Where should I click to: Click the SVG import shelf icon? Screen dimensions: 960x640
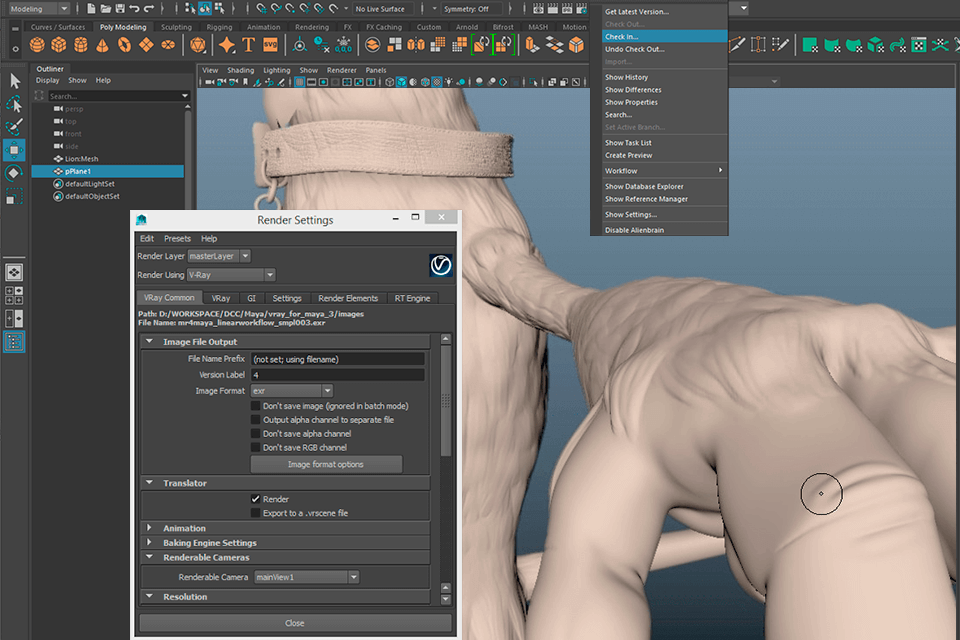(271, 45)
